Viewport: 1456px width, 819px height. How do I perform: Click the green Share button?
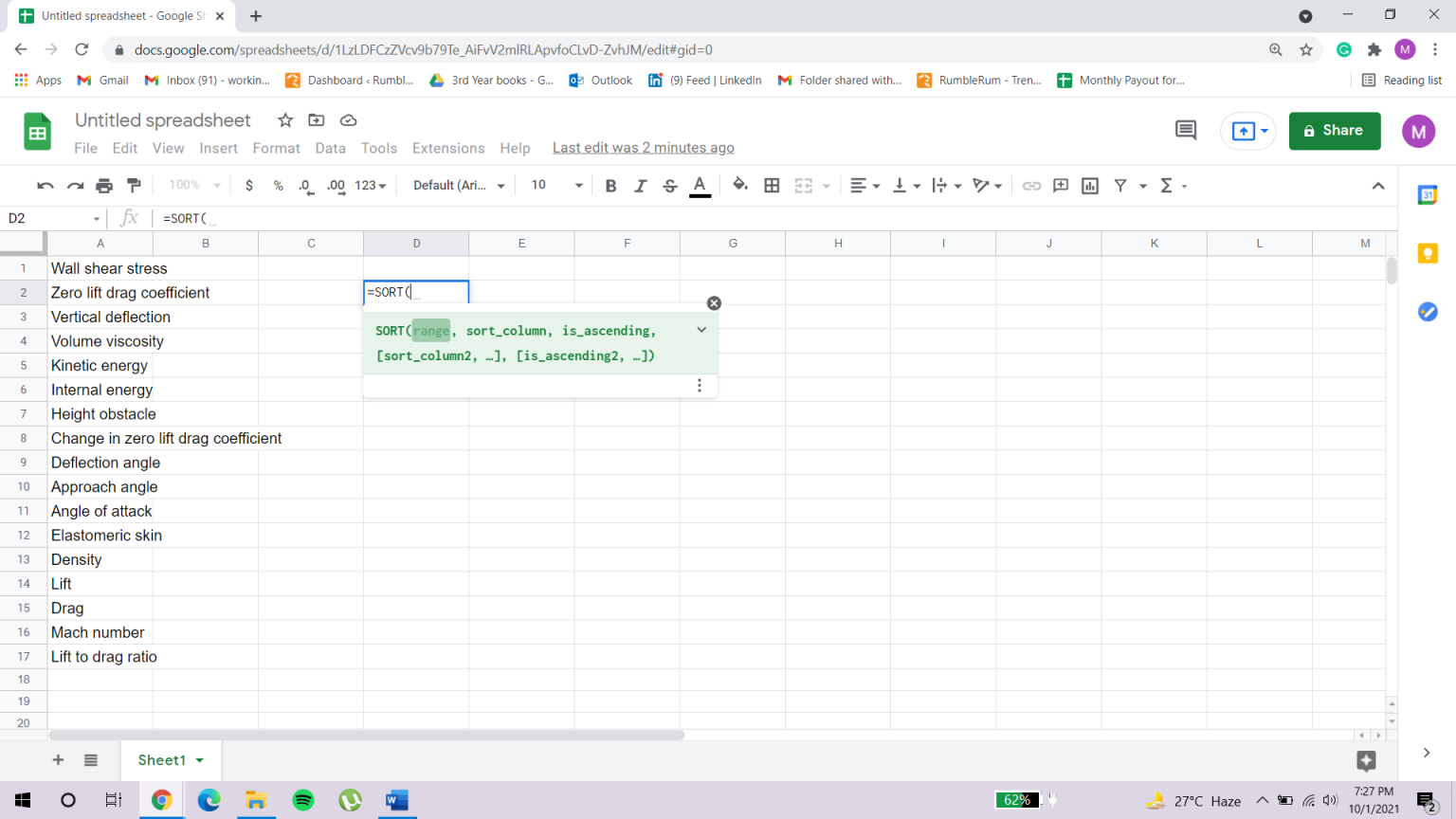coord(1335,131)
